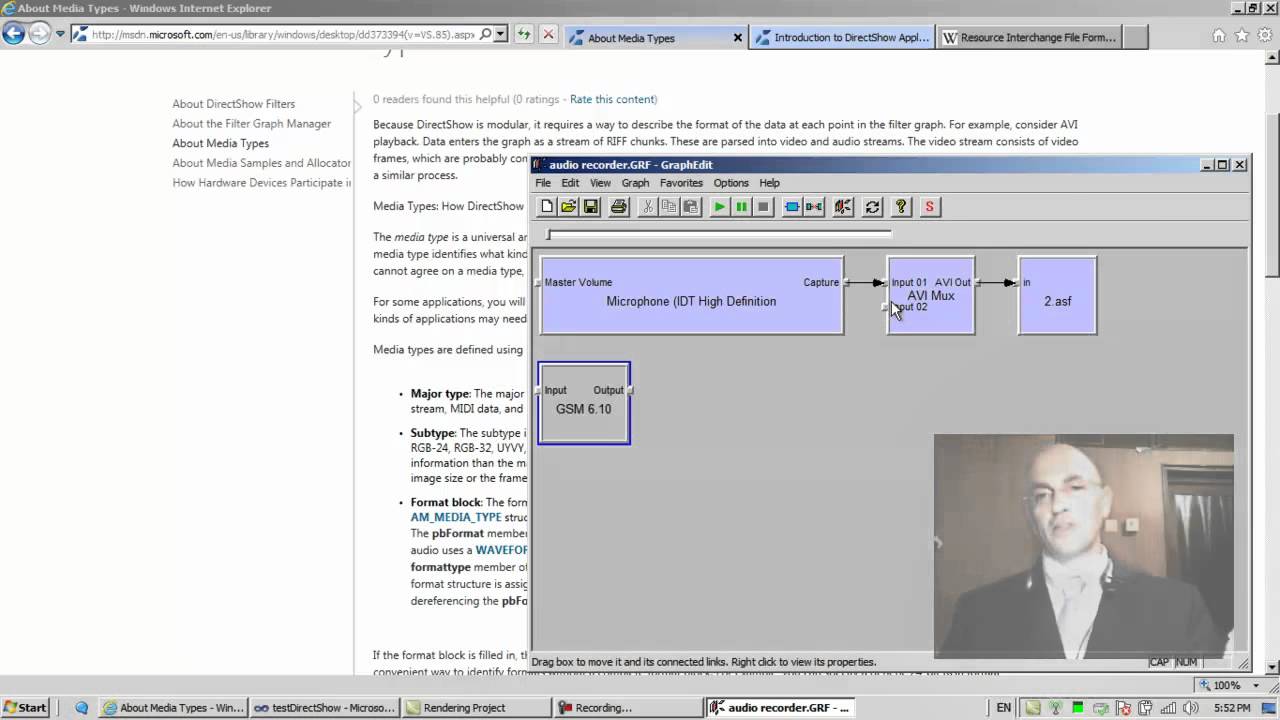Save the graph with the floppy disk icon

click(590, 207)
